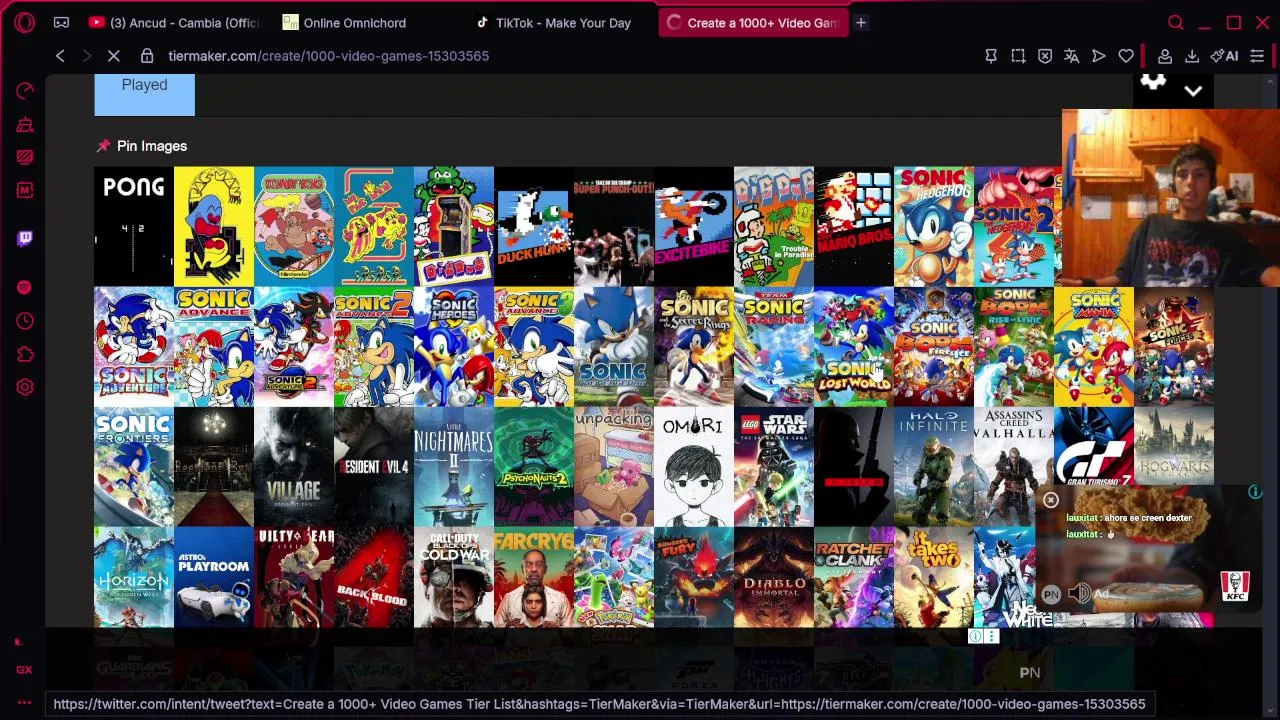Select the Diablo Immortal thumbnail
The width and height of the screenshot is (1280, 720).
tap(774, 577)
